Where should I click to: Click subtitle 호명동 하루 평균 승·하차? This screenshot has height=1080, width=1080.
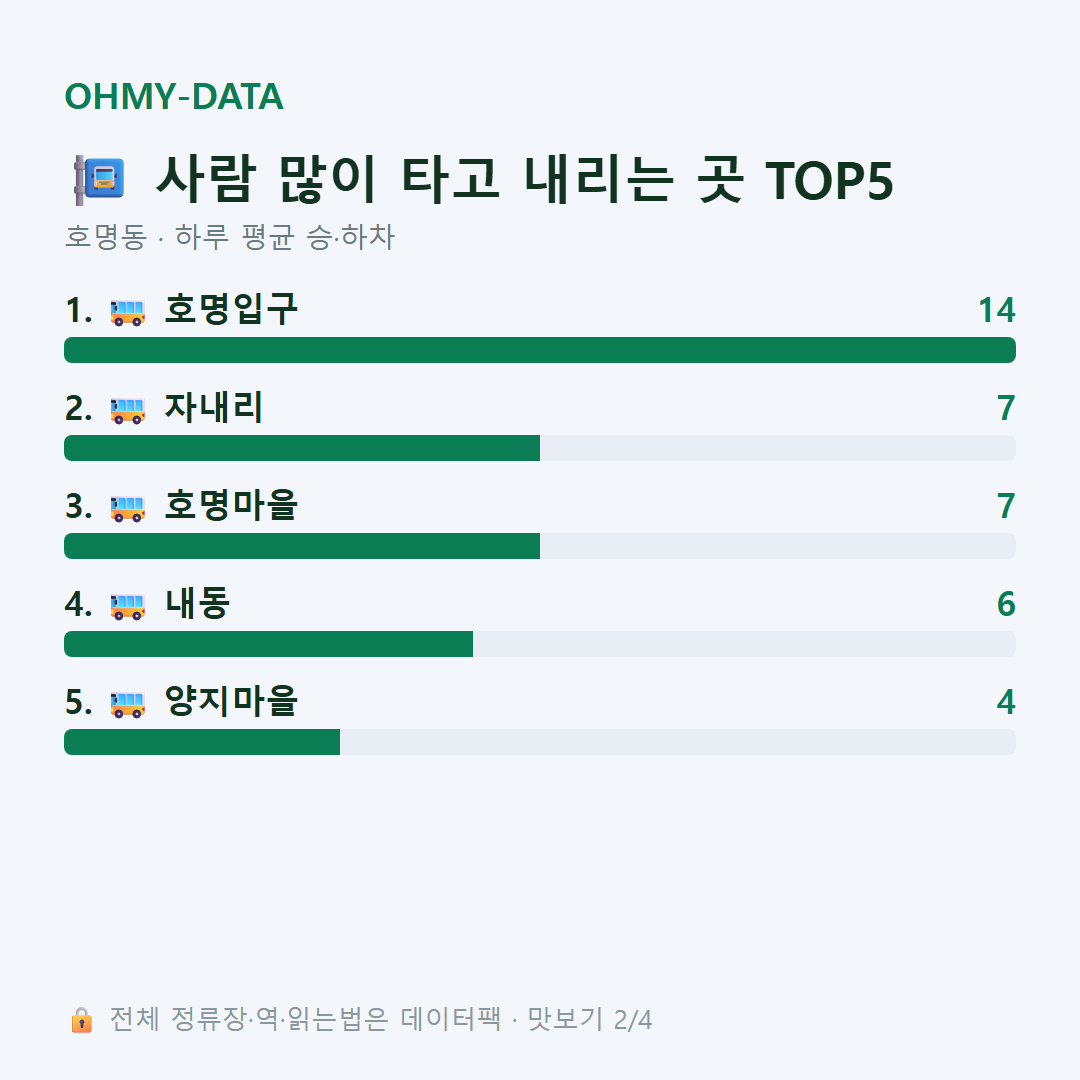coord(229,237)
